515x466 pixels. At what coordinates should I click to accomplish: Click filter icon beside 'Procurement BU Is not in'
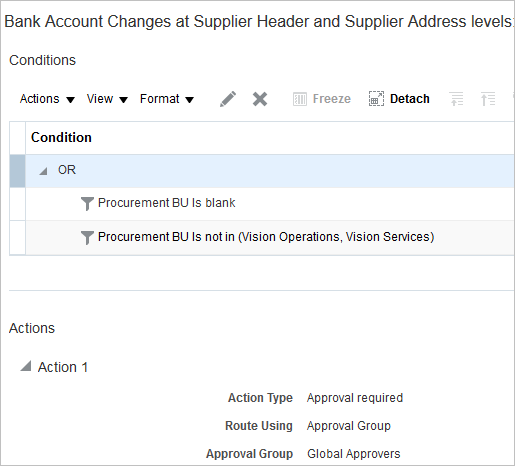(x=87, y=238)
